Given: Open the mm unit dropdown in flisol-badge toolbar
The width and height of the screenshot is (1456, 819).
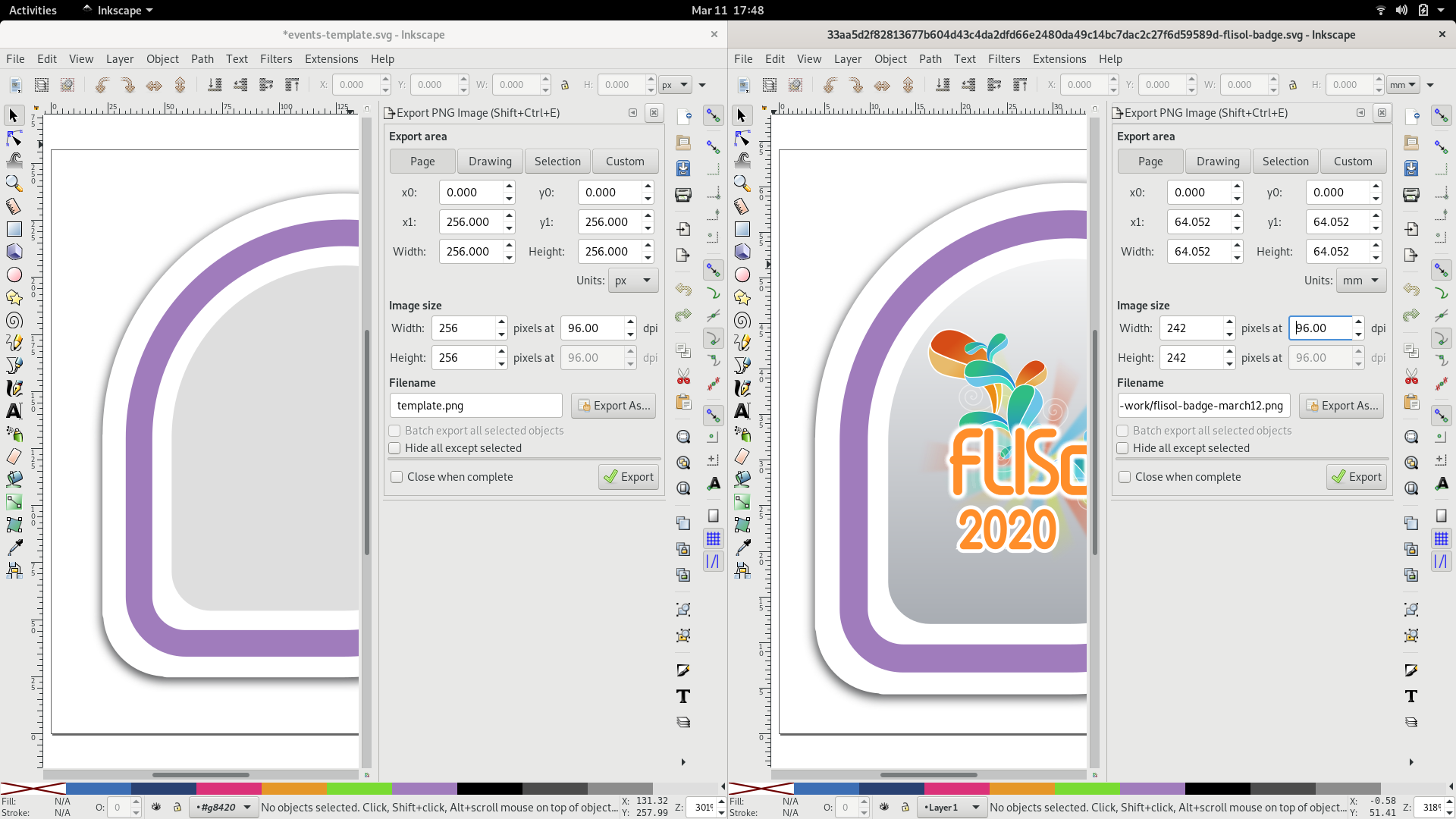Looking at the screenshot, I should (x=1403, y=85).
